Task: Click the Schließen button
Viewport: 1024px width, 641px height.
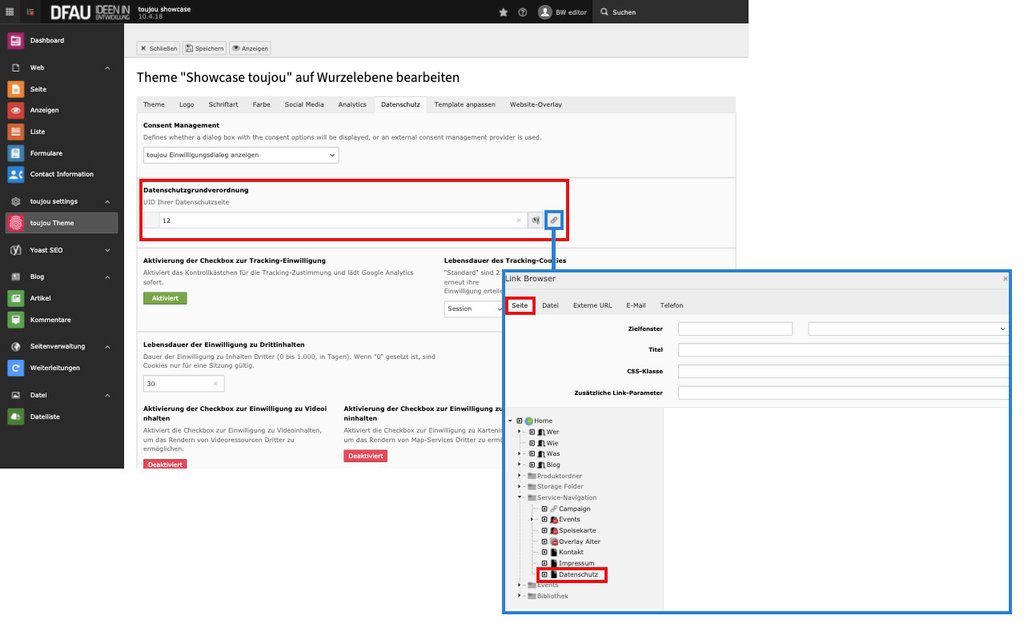Action: [158, 48]
